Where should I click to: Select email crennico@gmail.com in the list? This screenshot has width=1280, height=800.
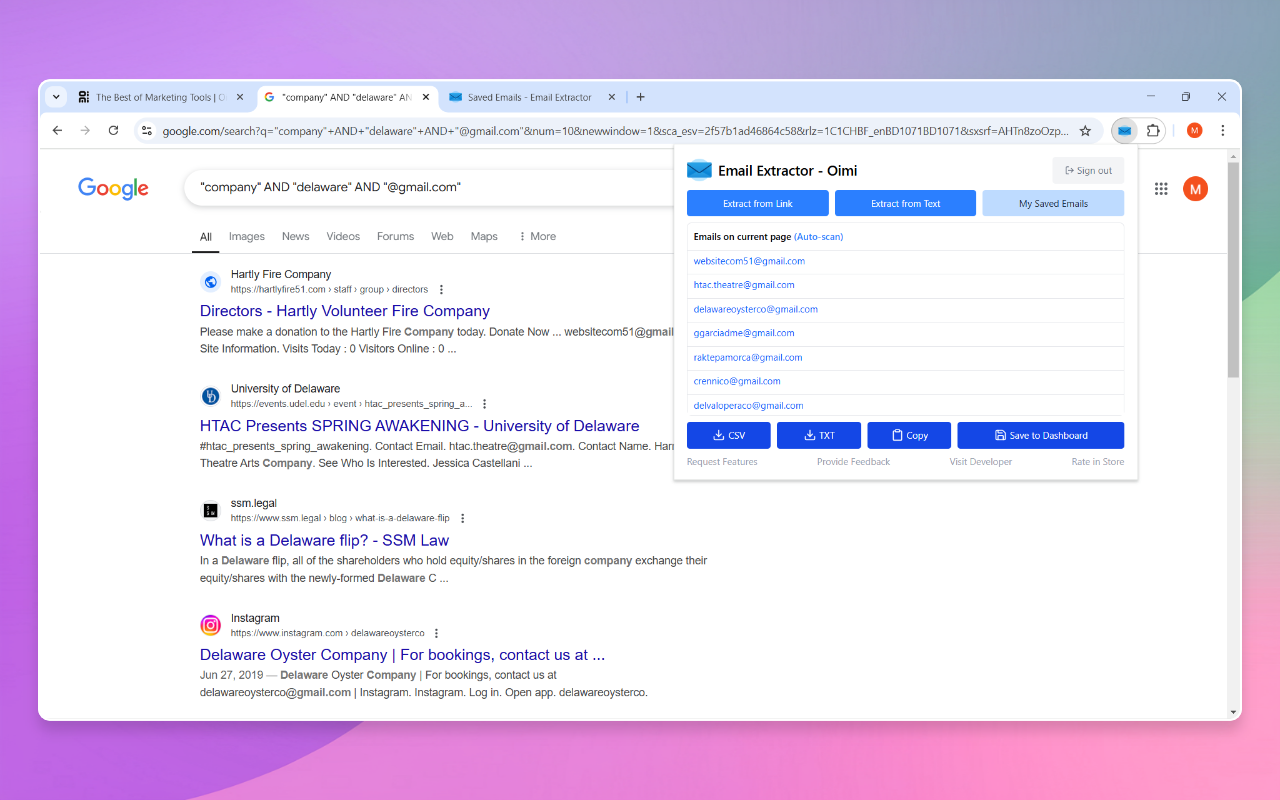click(737, 381)
